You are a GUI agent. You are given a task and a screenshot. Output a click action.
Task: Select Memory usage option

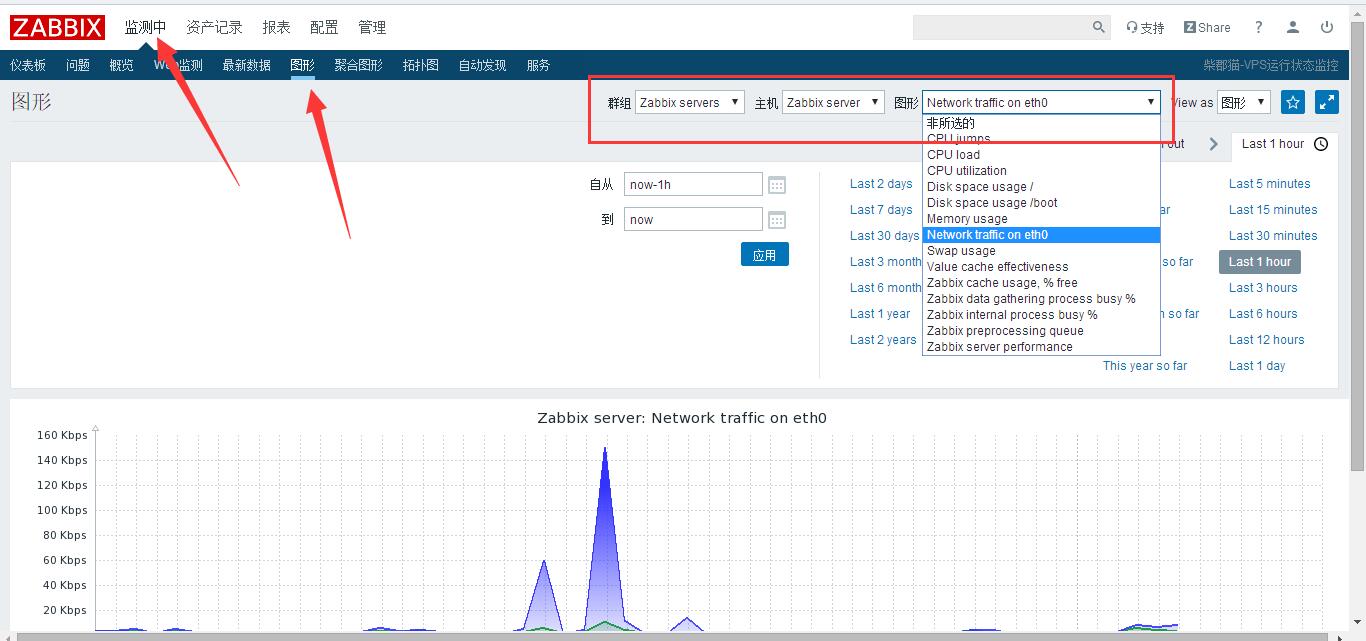click(x=1041, y=219)
